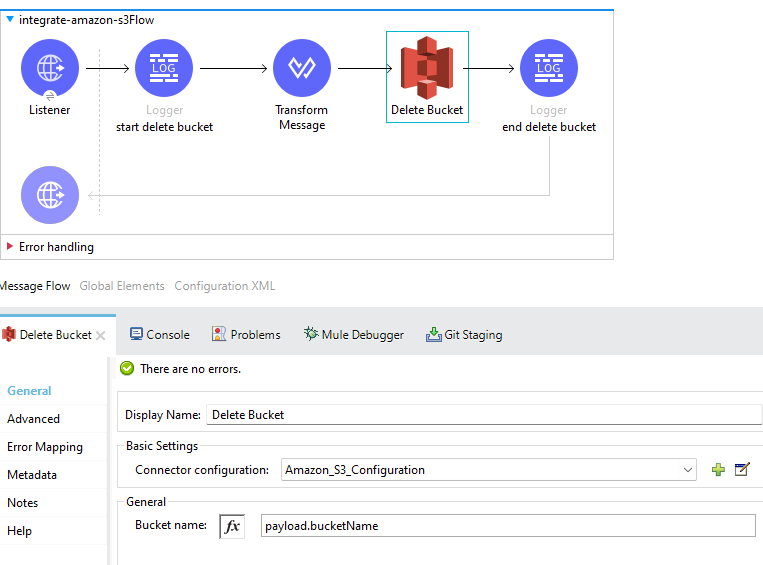Add new connector configuration with green plus

(718, 470)
